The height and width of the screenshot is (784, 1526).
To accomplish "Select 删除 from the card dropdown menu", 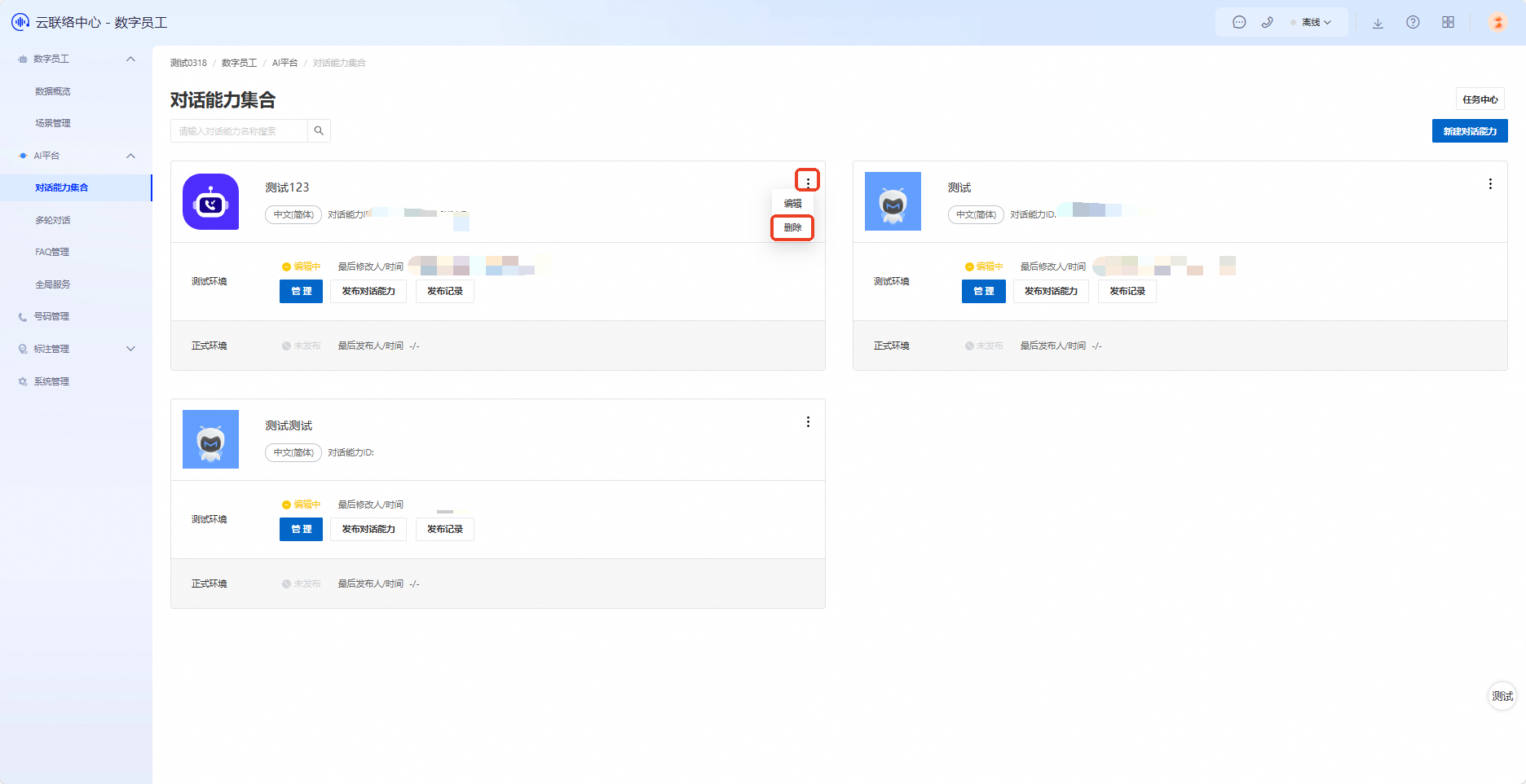I will [792, 227].
